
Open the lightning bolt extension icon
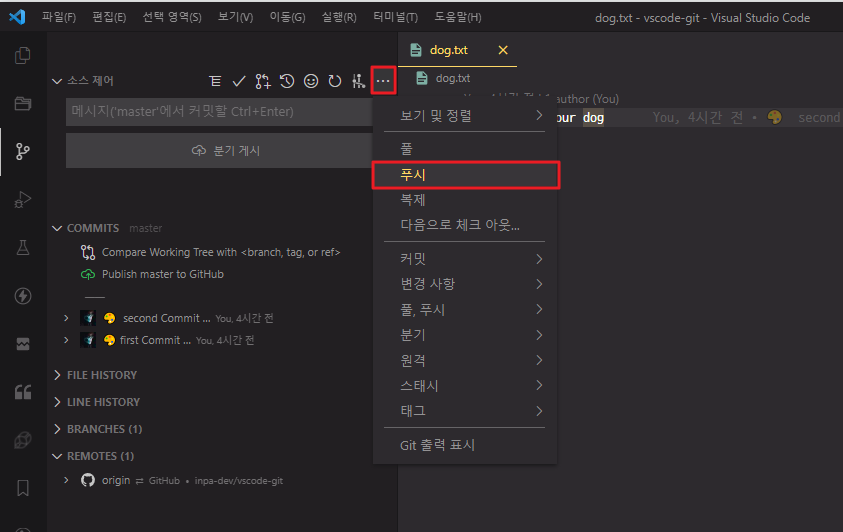coord(23,296)
